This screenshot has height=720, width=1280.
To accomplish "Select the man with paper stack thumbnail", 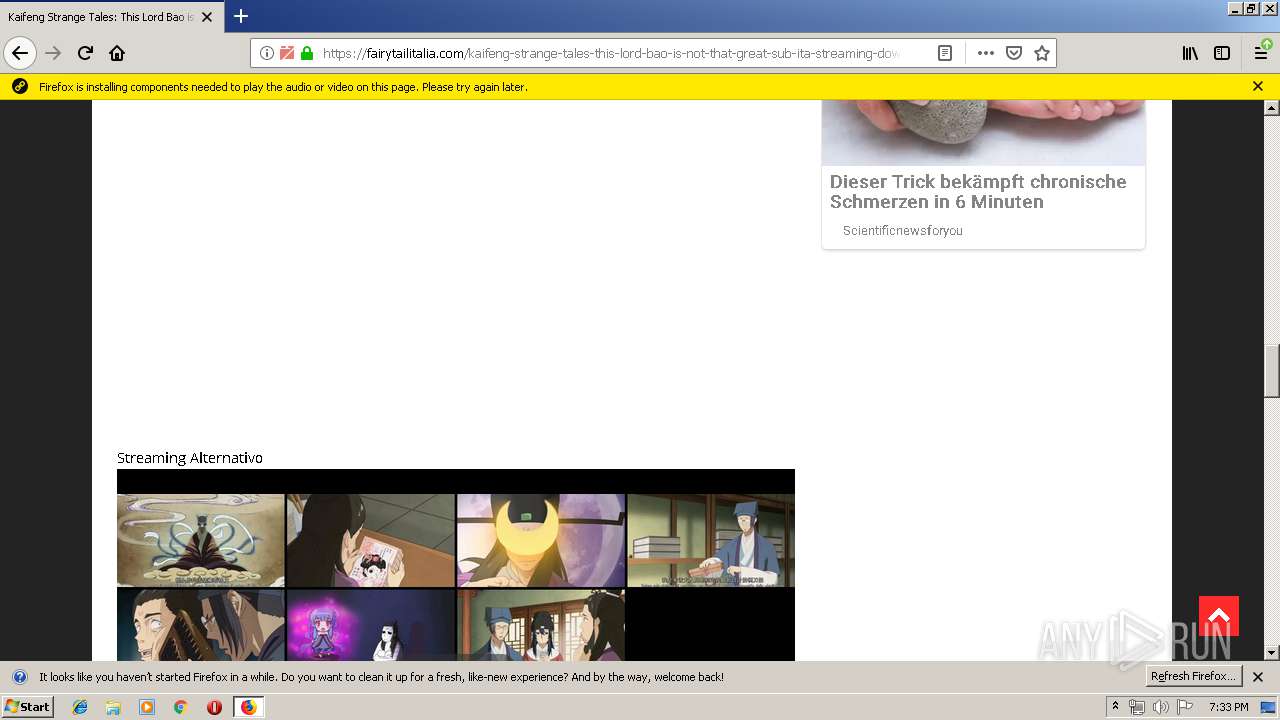I will [x=711, y=540].
